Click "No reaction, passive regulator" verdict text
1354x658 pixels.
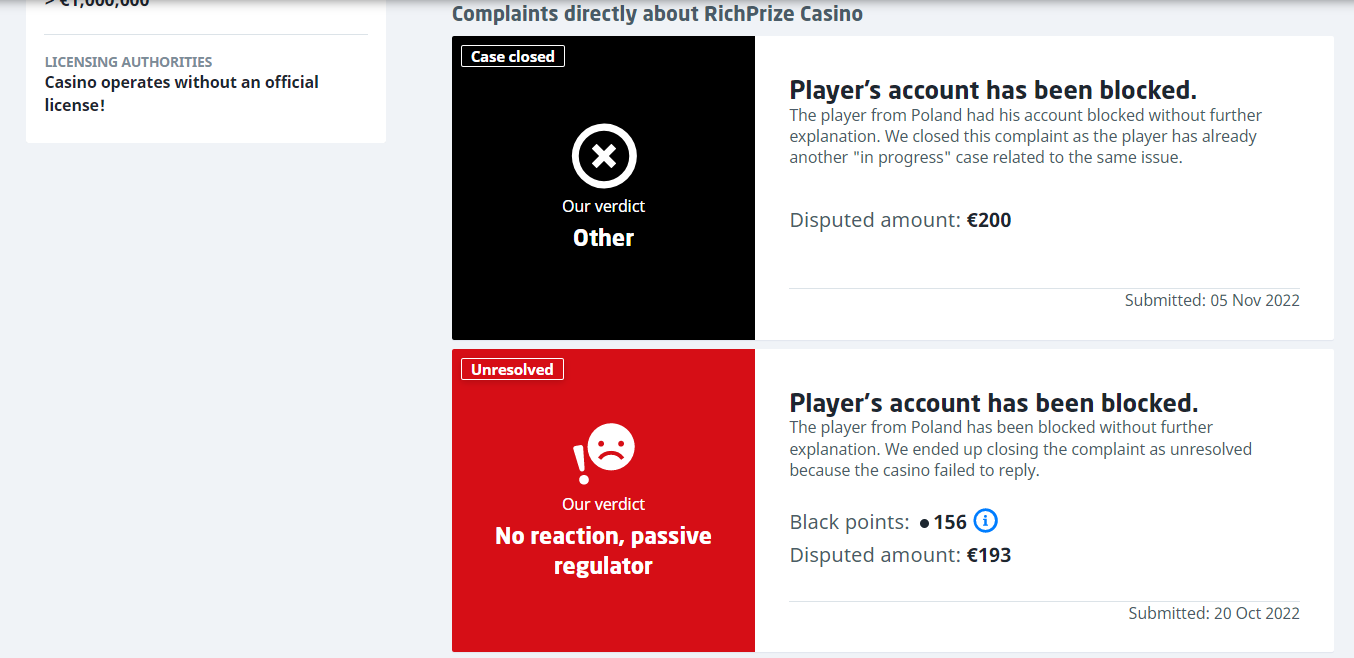603,551
